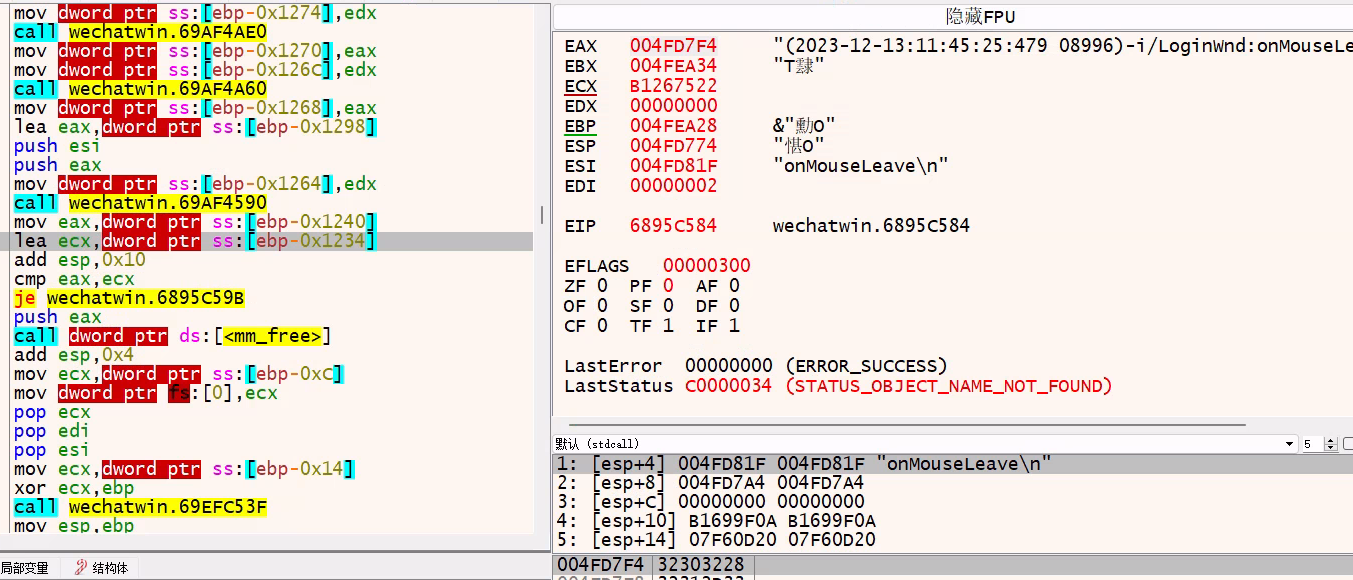Select the je wechatwin.6895C59B instruction

click(130, 298)
